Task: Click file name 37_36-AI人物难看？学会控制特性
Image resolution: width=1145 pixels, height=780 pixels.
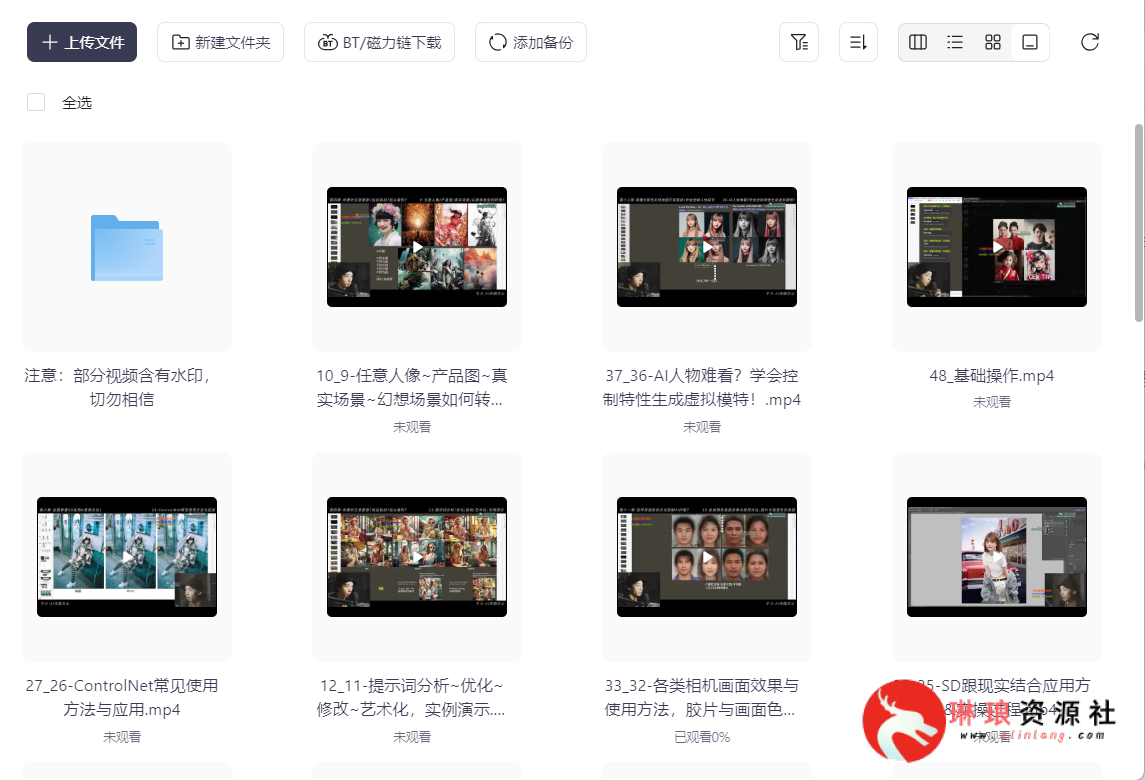Action: click(702, 387)
